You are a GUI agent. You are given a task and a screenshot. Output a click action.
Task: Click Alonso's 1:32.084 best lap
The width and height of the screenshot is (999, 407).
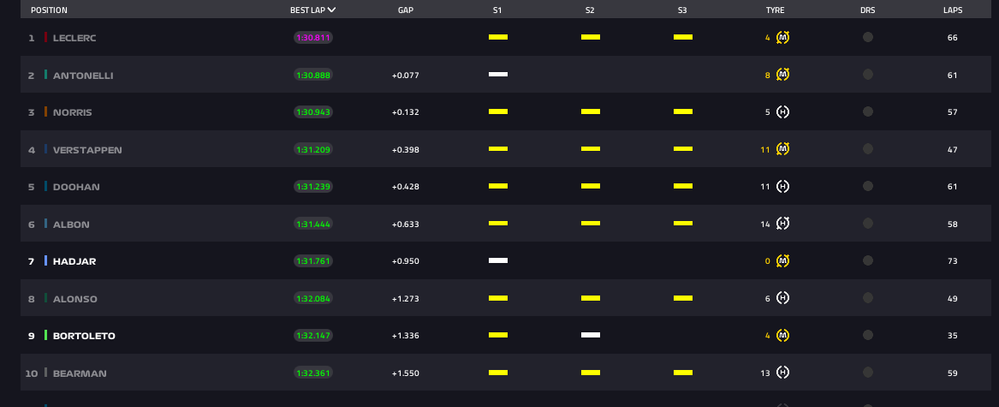point(313,299)
